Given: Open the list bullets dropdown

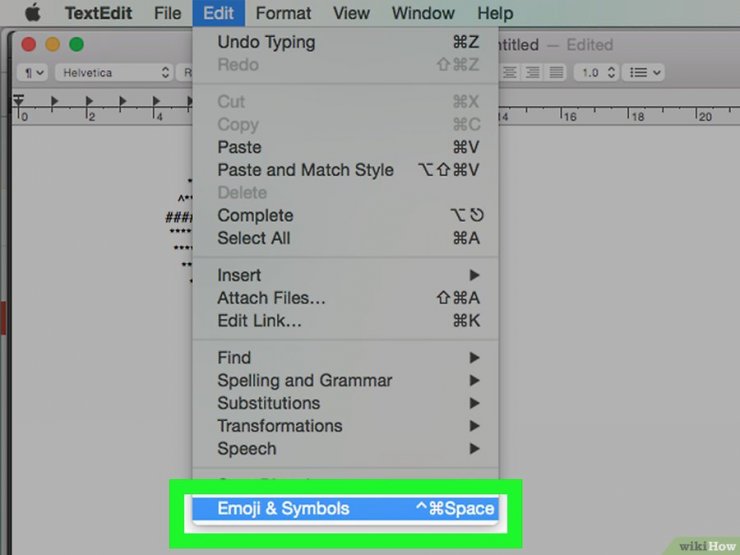Looking at the screenshot, I should click(643, 73).
